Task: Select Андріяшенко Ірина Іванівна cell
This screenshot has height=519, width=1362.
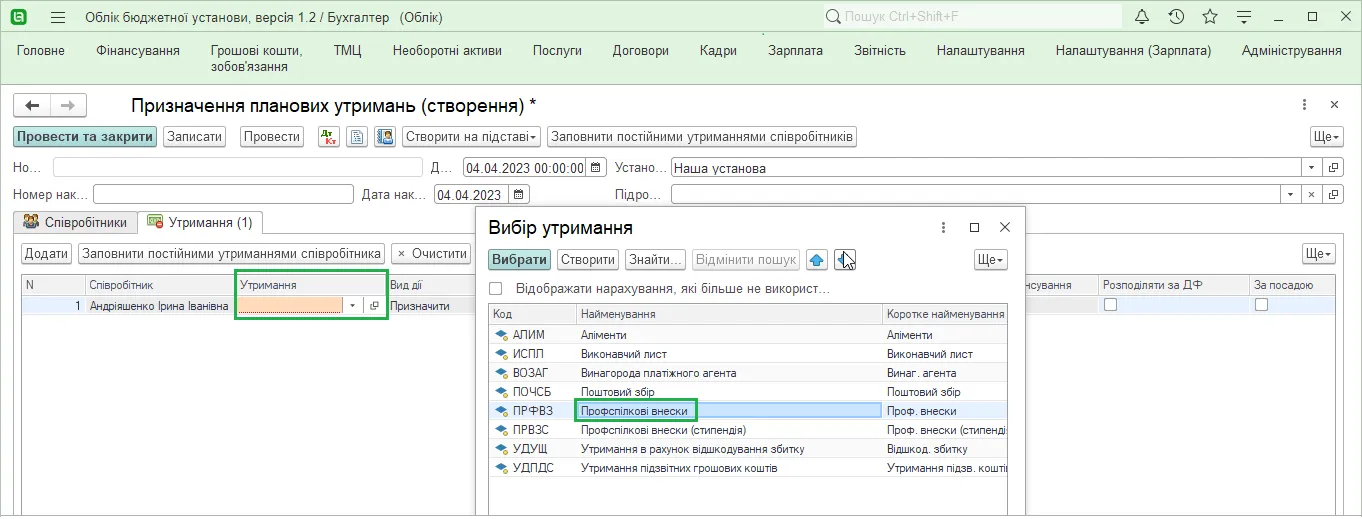Action: [159, 306]
